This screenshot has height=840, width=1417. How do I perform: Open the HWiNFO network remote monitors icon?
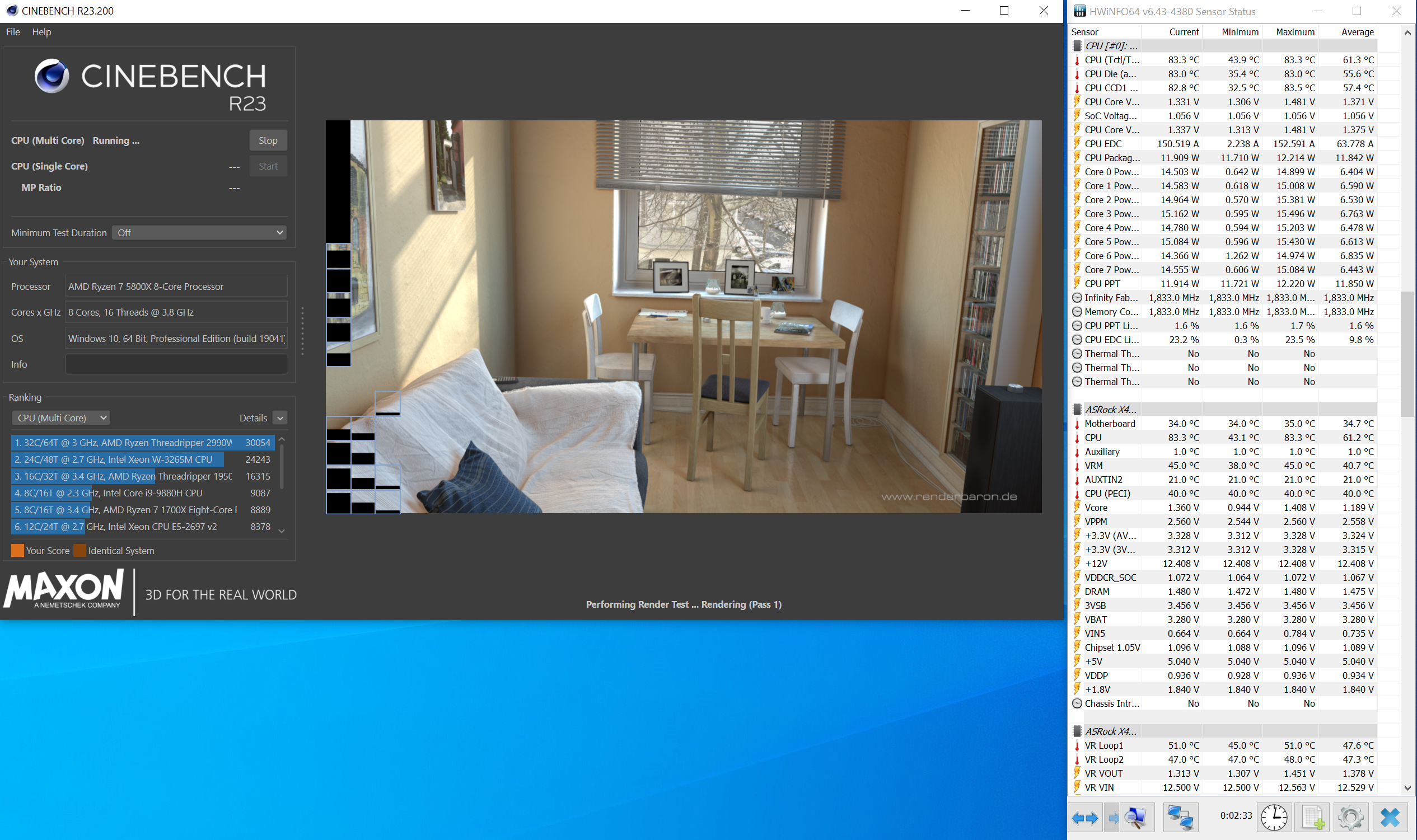(x=1180, y=818)
